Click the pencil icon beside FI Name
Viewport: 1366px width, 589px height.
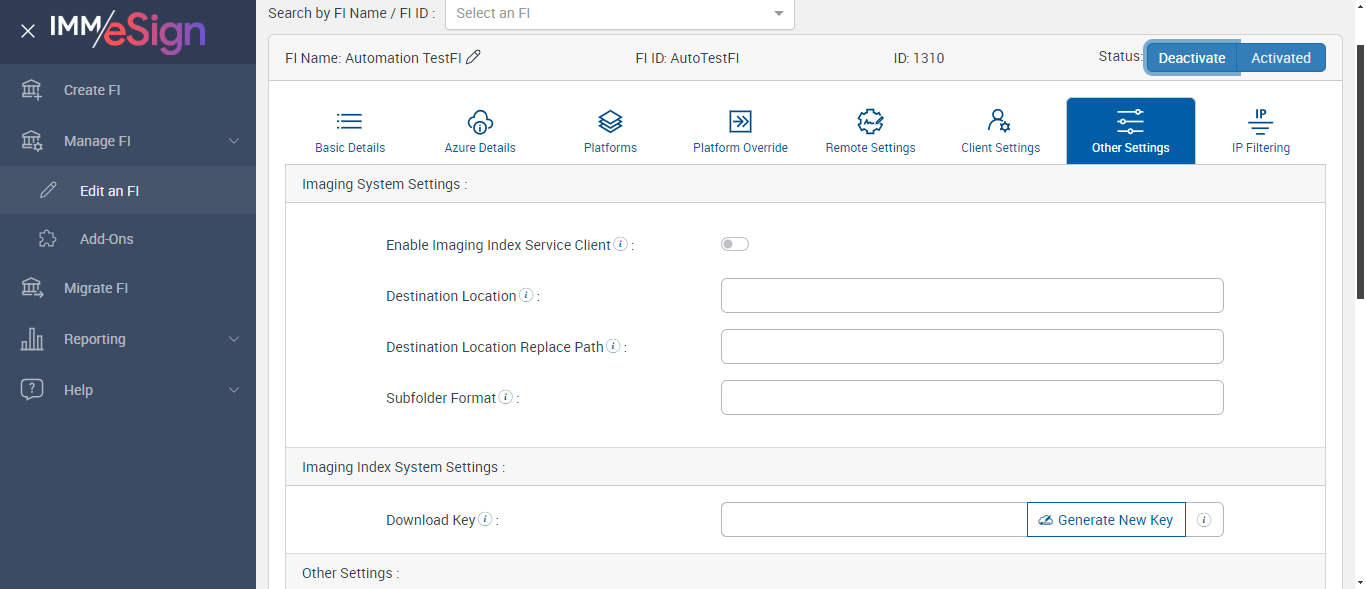coord(474,57)
